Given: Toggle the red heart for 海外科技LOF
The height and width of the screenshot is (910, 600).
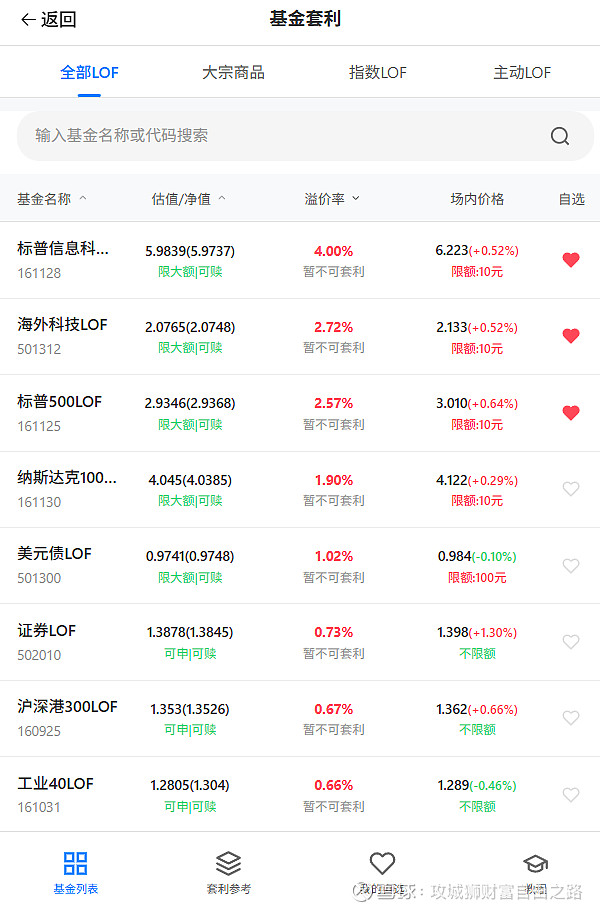Looking at the screenshot, I should click(x=570, y=336).
